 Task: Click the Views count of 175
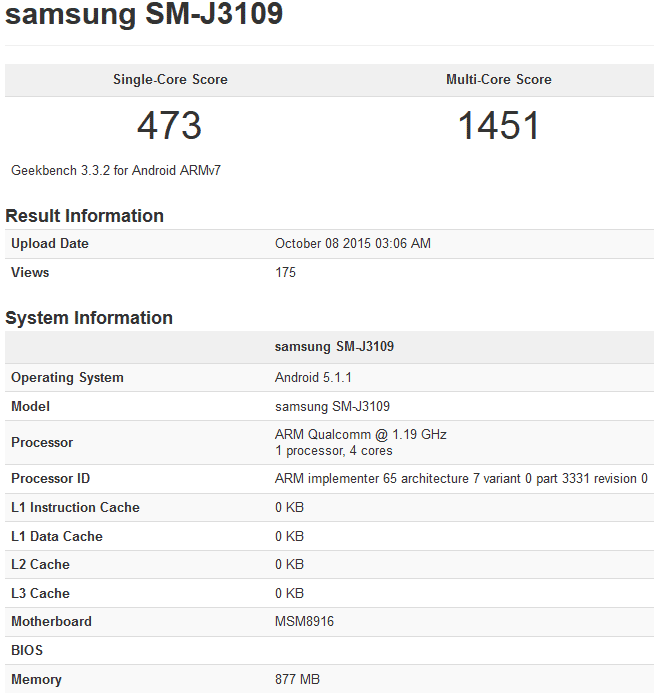pyautogui.click(x=285, y=273)
